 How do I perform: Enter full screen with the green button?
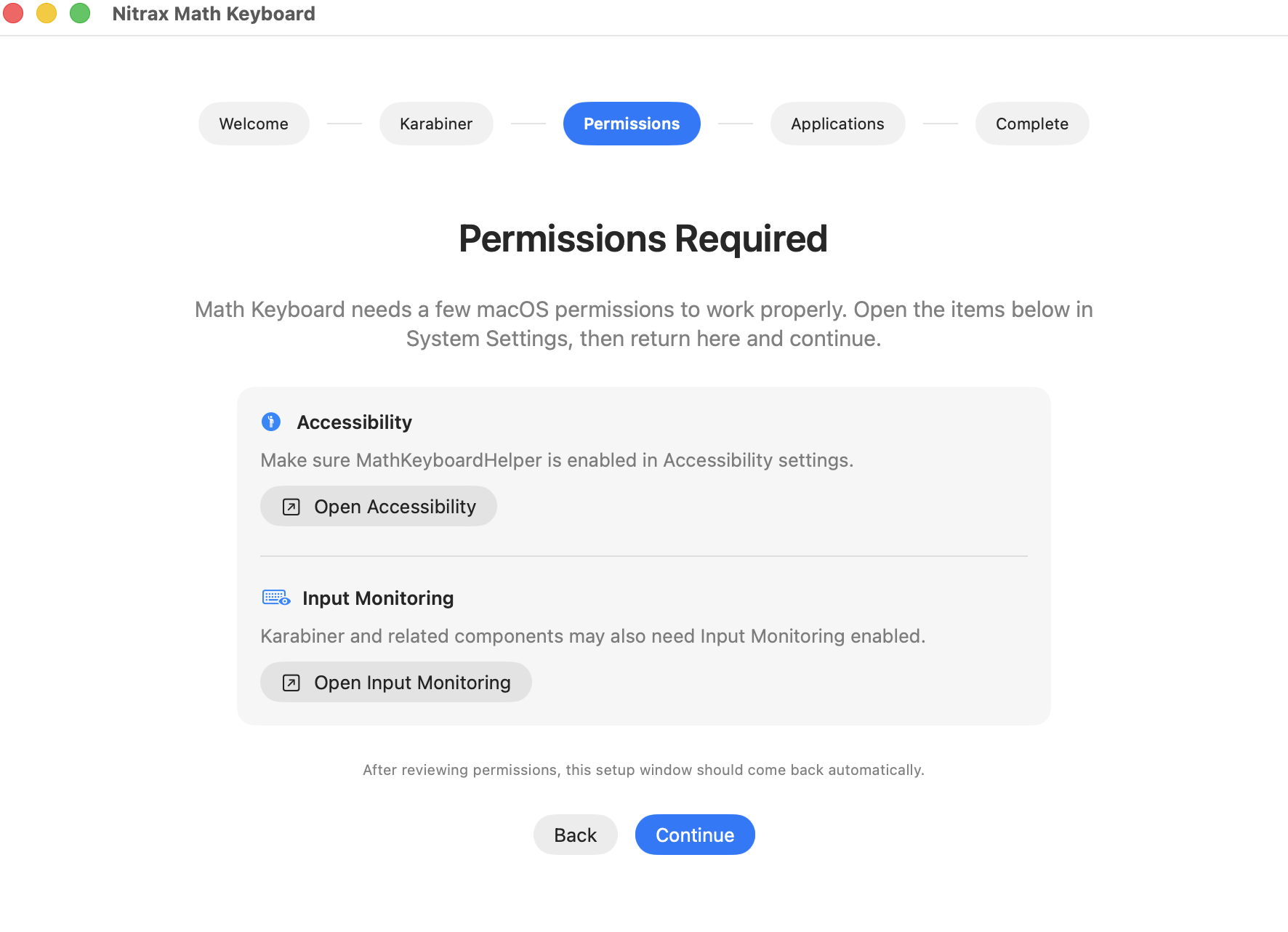(x=80, y=13)
